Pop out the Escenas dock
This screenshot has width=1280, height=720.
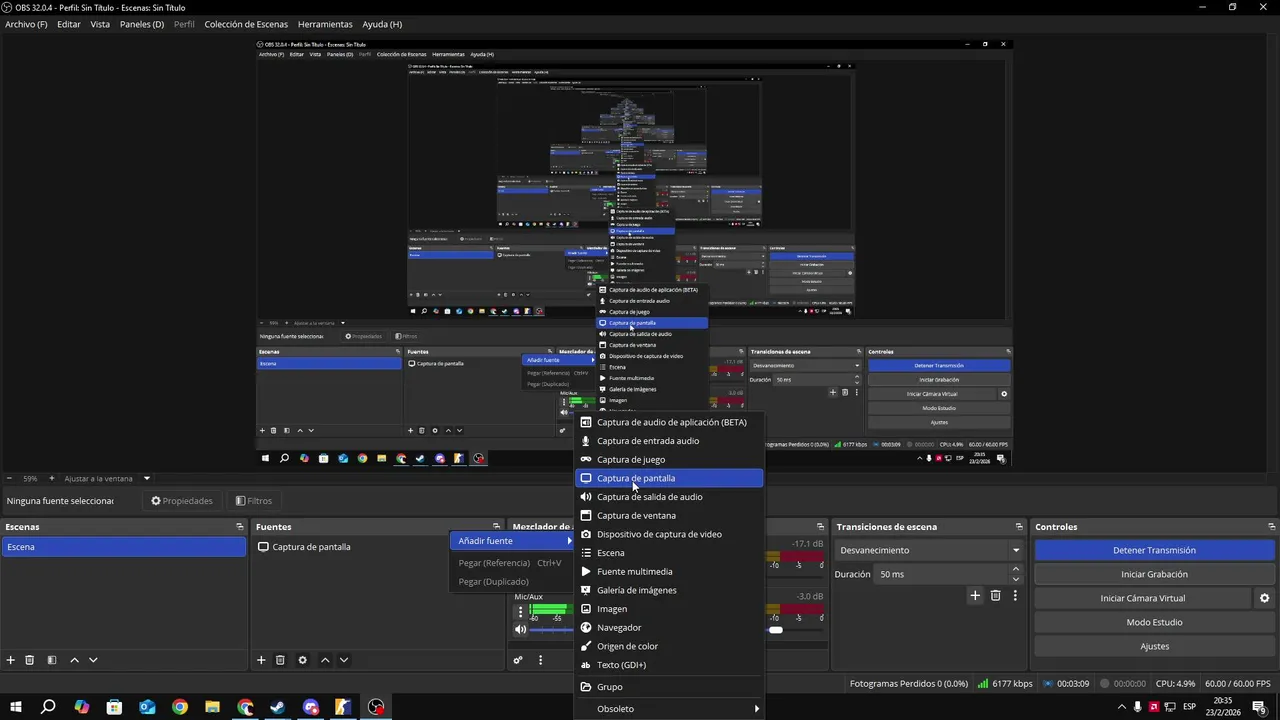(240, 527)
